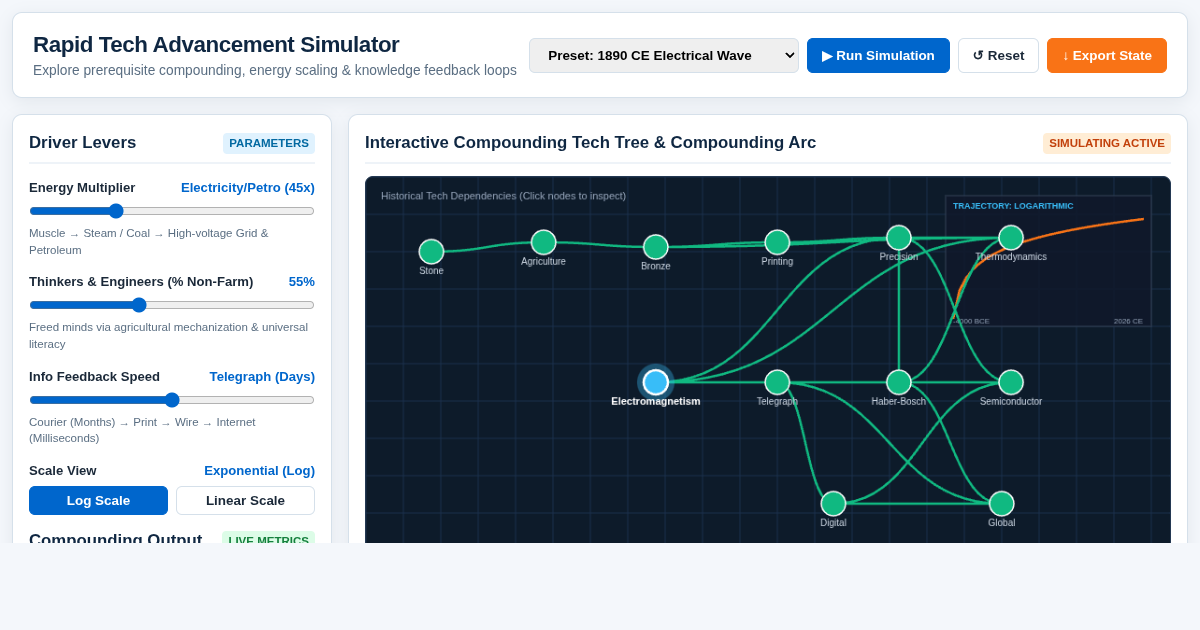
Task: Inspect the Bronze tech node
Action: tap(656, 247)
